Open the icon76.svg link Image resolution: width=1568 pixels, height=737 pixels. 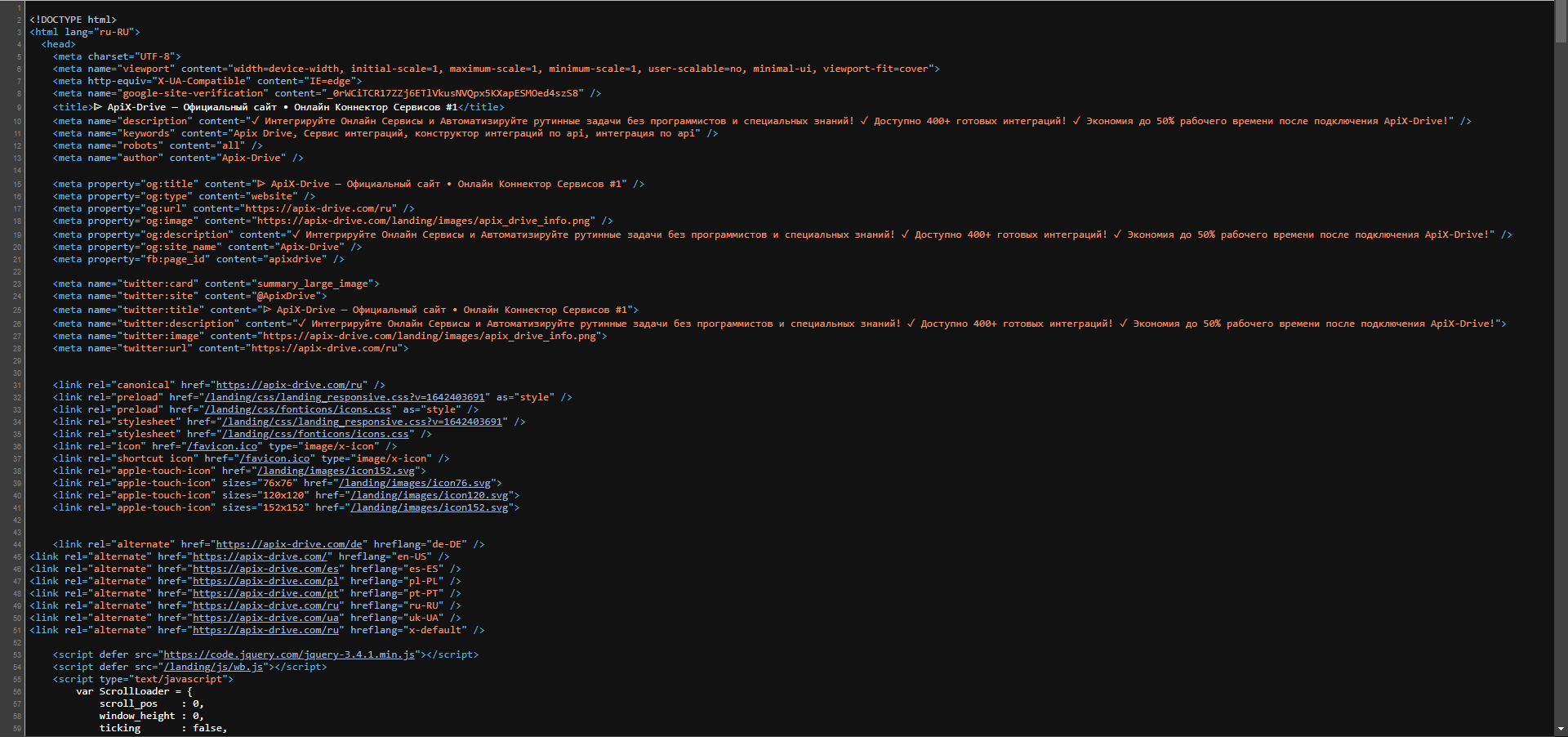415,483
